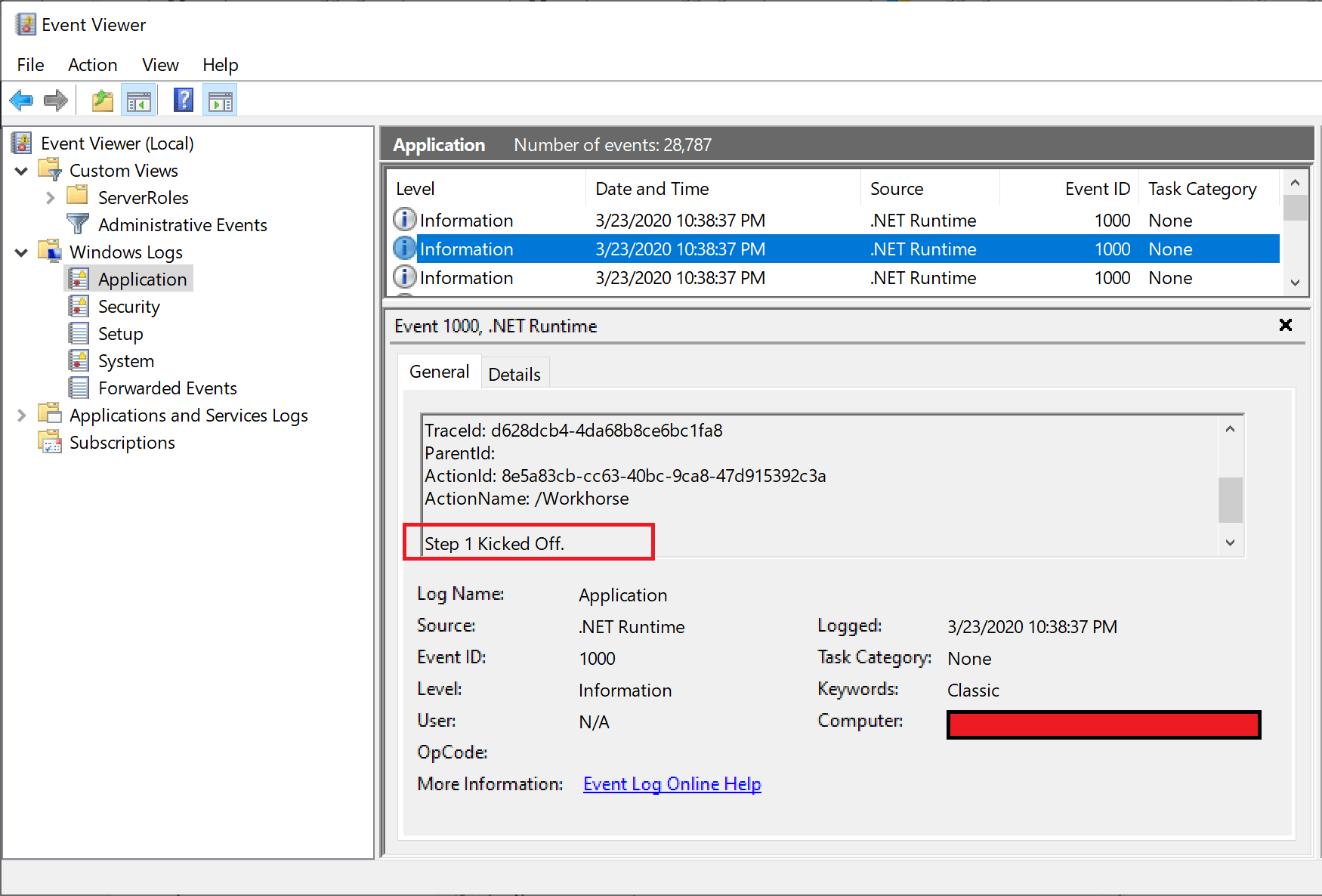
Task: Open Subscriptions node
Action: (122, 443)
